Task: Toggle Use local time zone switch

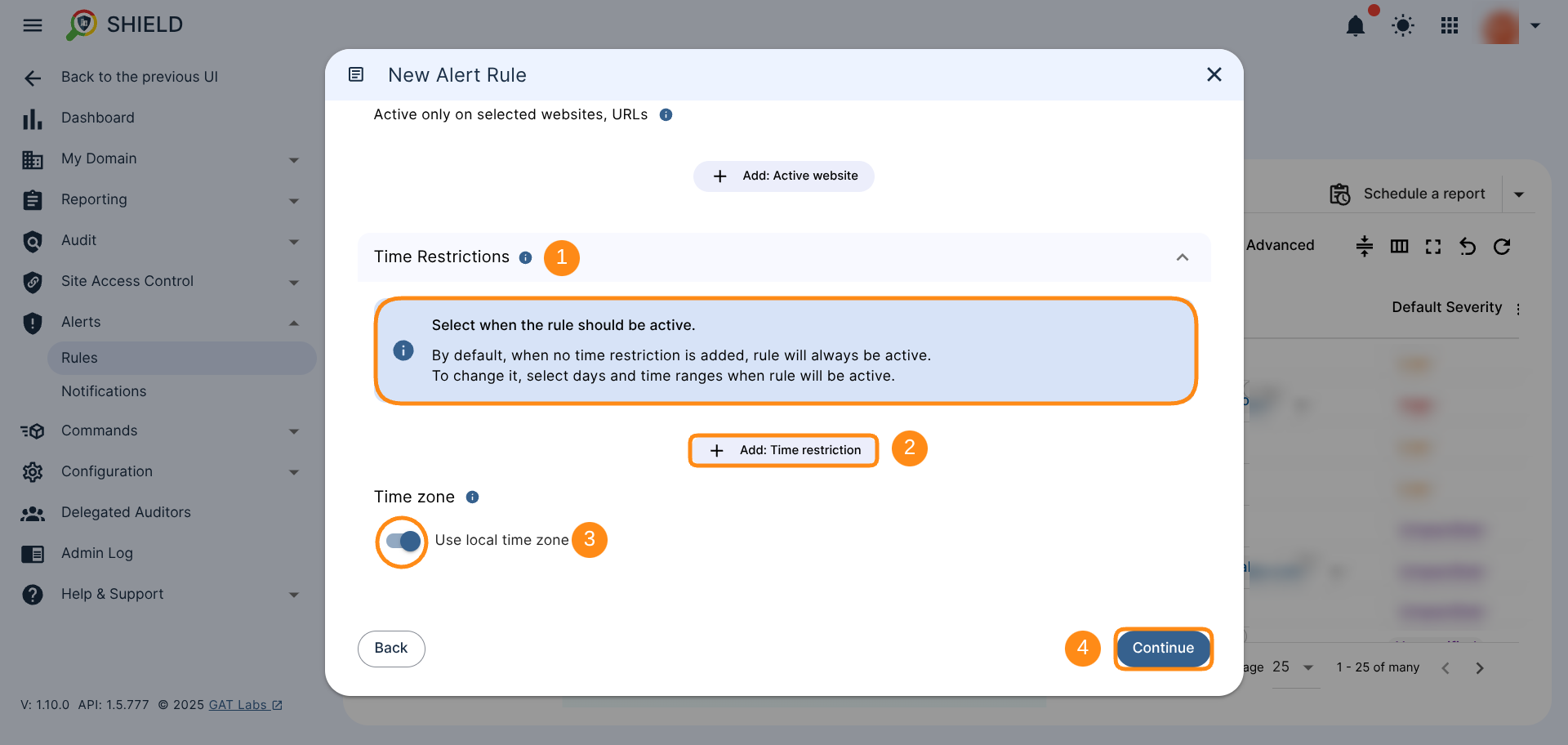Action: (403, 541)
